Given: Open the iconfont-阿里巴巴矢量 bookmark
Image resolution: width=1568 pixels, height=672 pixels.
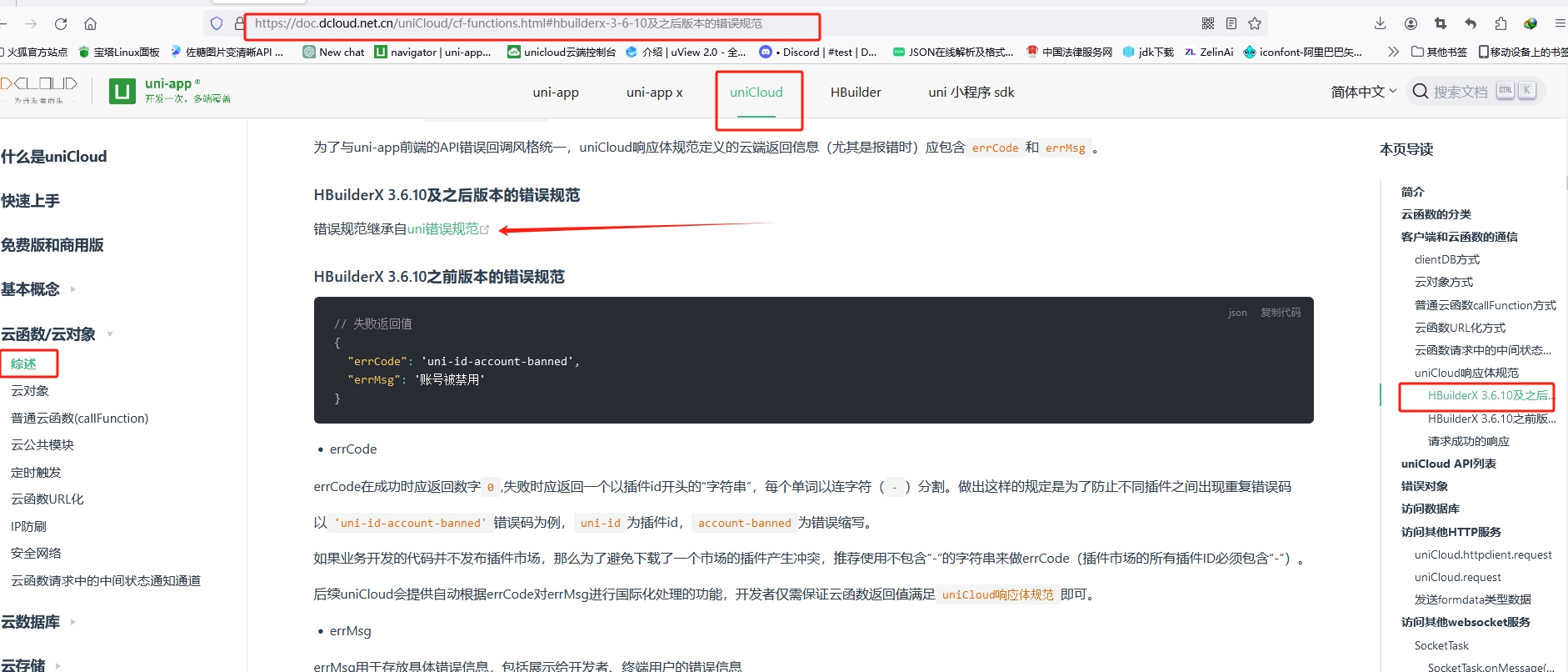Looking at the screenshot, I should point(1303,52).
